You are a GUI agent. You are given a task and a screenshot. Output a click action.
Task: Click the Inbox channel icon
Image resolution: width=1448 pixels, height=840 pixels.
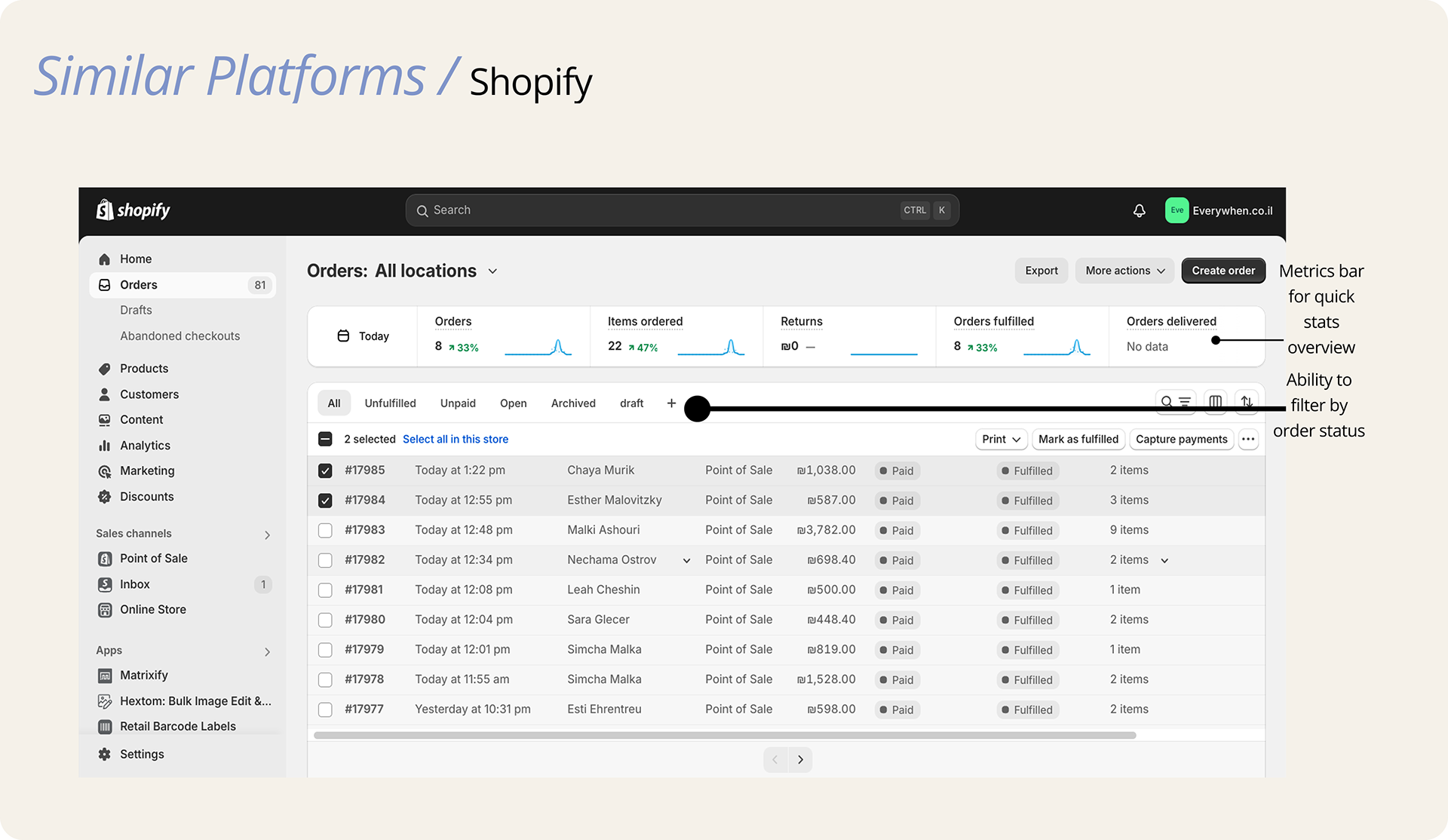click(105, 584)
